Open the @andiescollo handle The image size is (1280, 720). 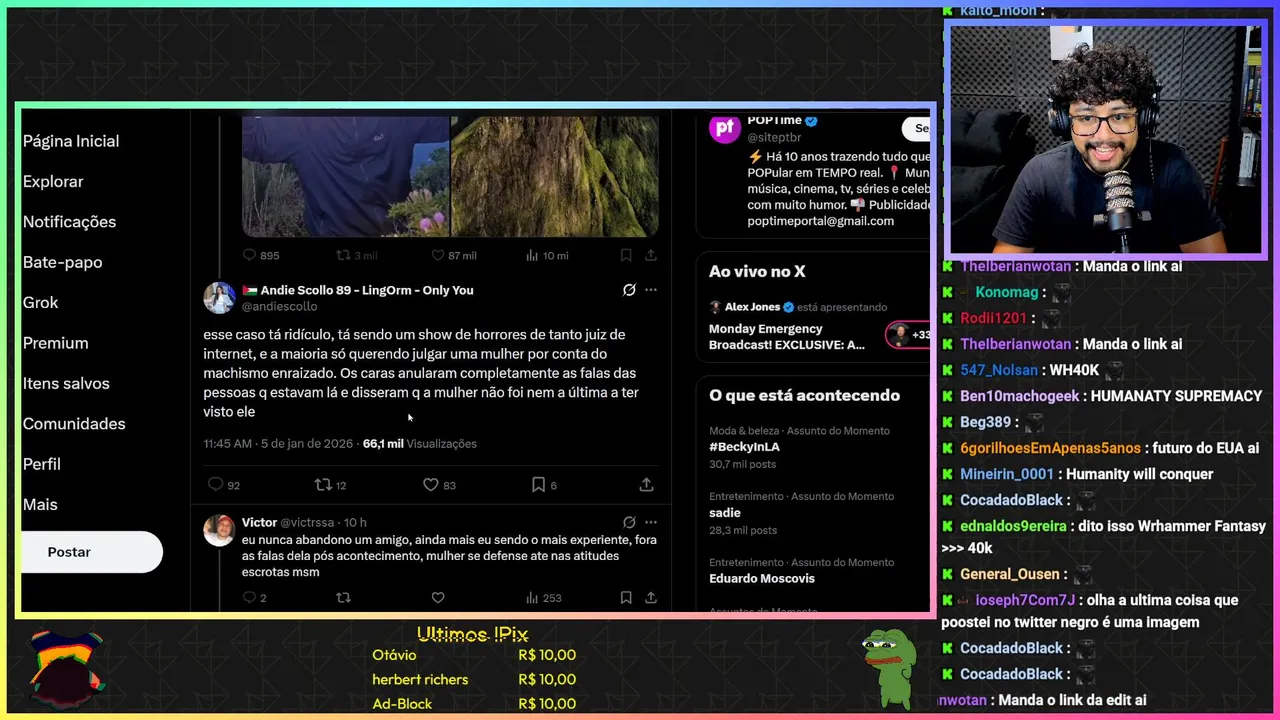279,306
